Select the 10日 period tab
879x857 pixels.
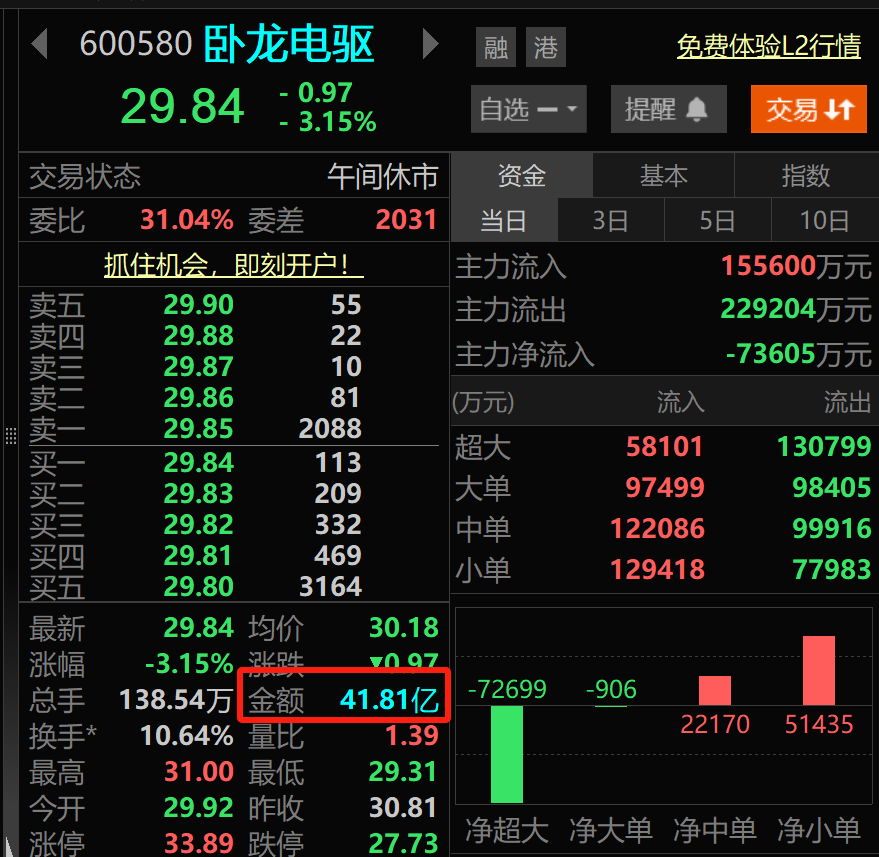pos(825,220)
